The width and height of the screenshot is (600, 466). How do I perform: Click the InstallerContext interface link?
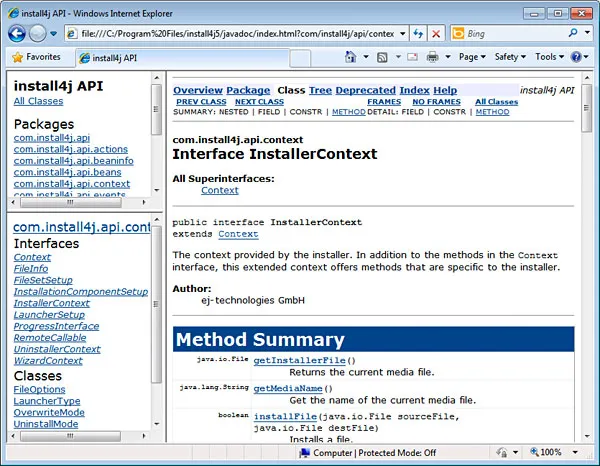tap(52, 303)
